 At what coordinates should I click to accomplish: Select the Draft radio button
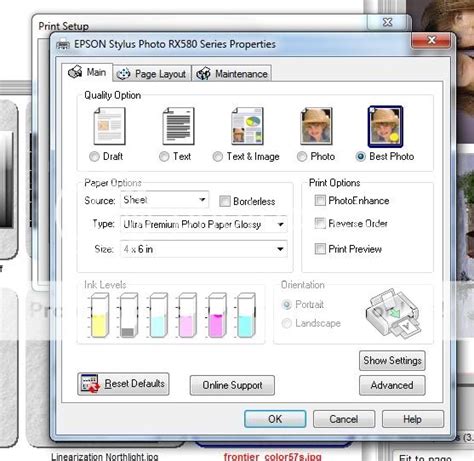pyautogui.click(x=94, y=156)
